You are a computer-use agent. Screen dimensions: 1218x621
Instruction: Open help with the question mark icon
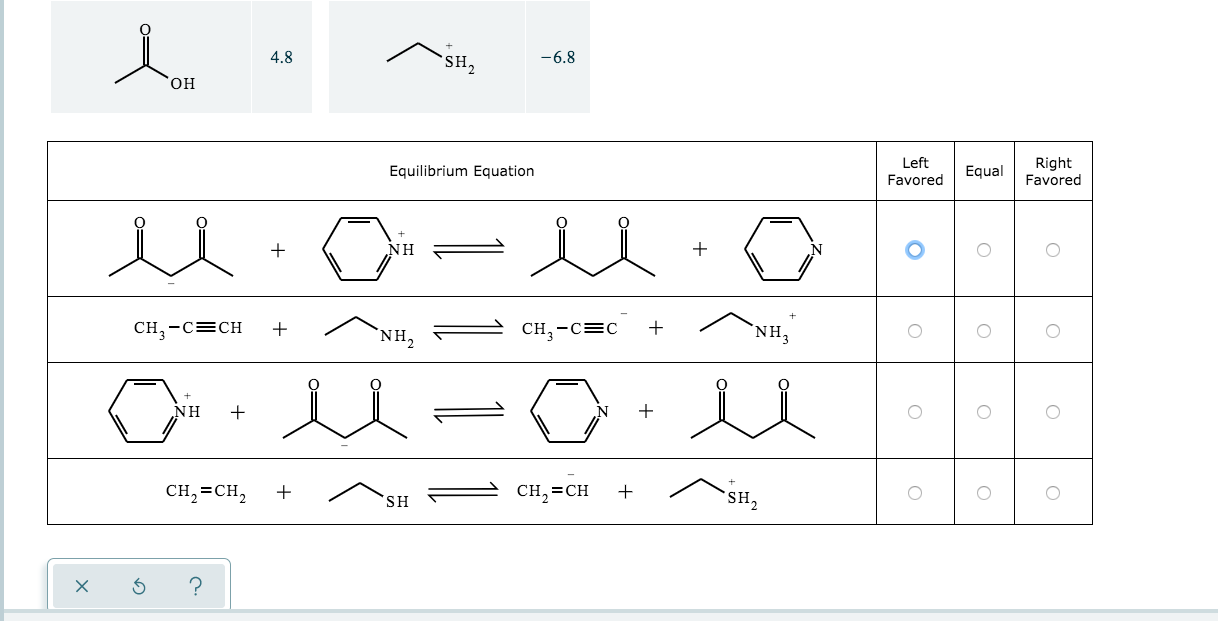pos(194,586)
